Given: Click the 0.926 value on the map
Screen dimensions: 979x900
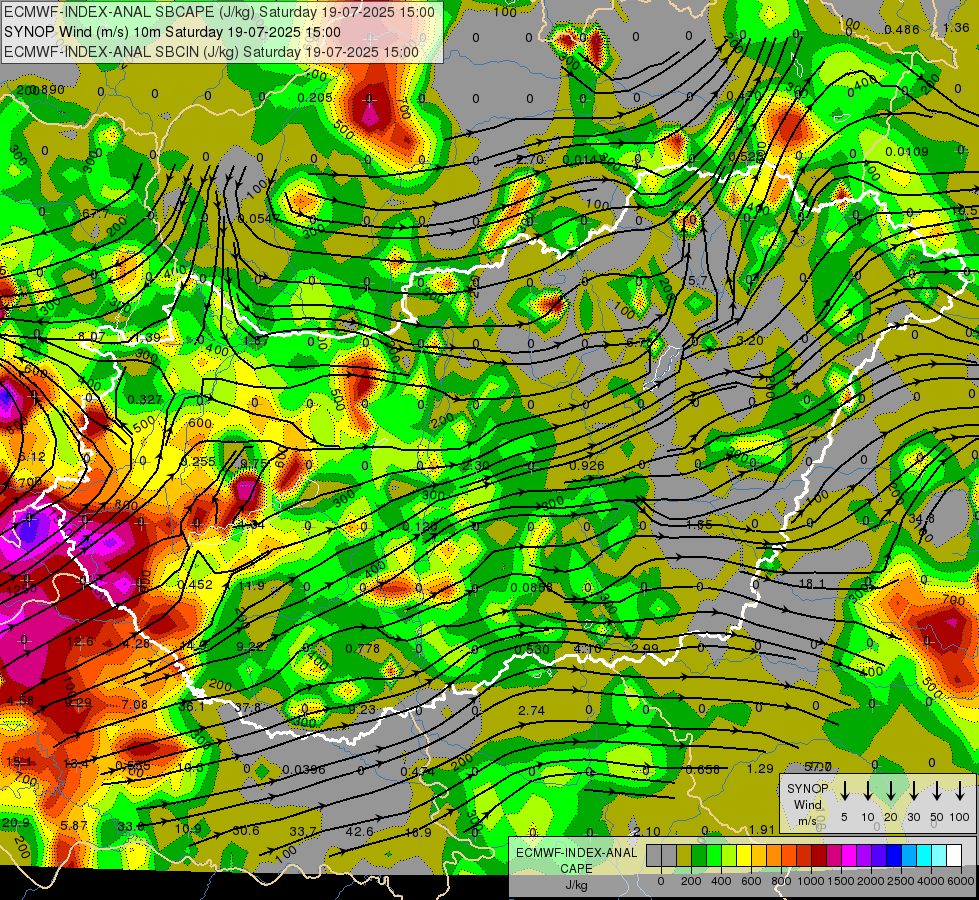Looking at the screenshot, I should pyautogui.click(x=587, y=465).
